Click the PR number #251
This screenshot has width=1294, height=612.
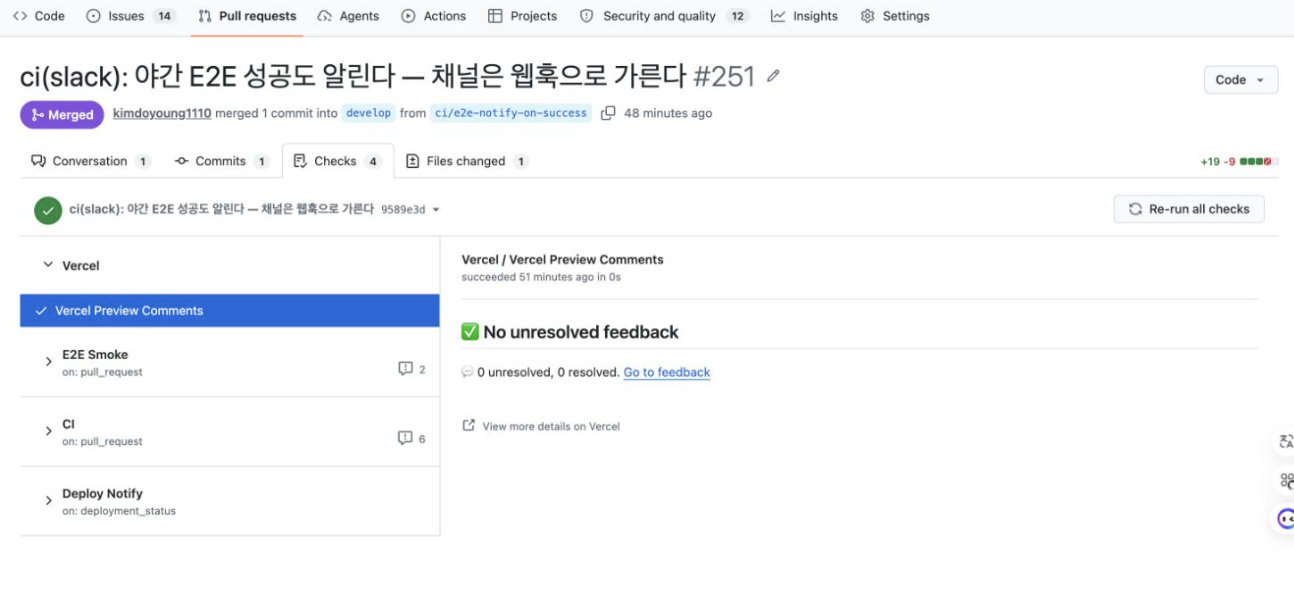pyautogui.click(x=724, y=76)
